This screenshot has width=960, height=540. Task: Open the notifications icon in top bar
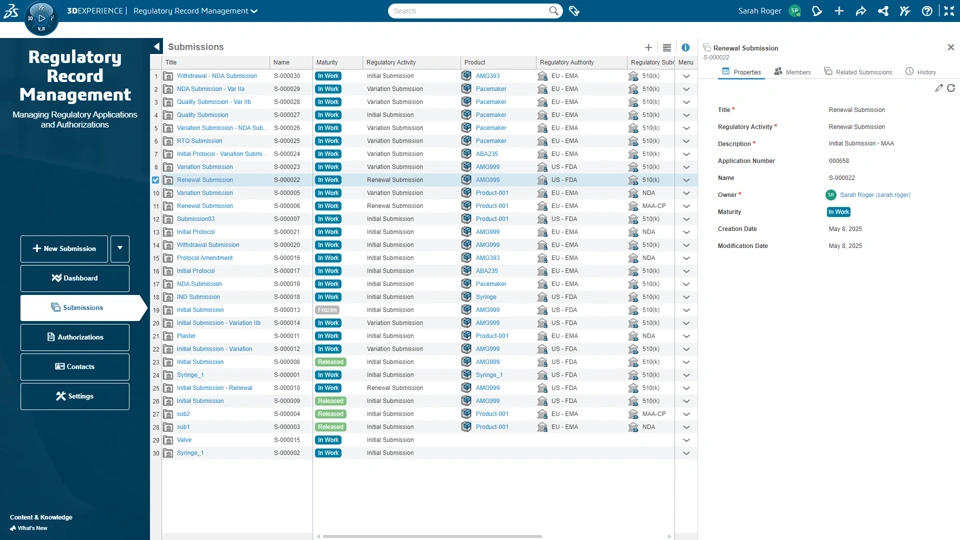click(x=817, y=11)
